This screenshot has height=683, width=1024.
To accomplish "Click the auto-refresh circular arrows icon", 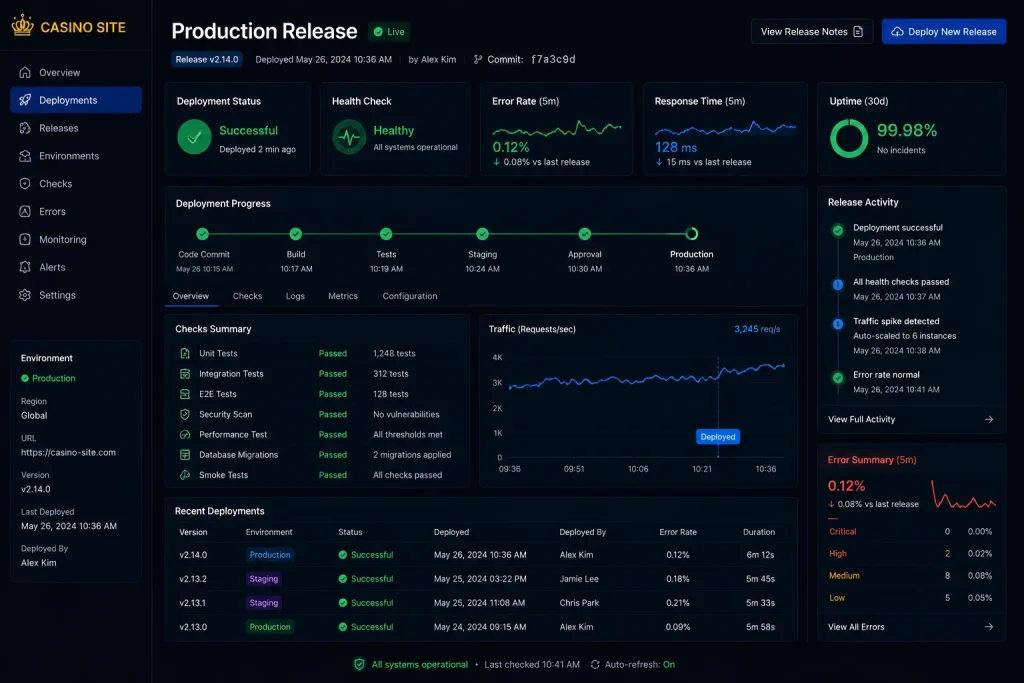I will (x=595, y=665).
